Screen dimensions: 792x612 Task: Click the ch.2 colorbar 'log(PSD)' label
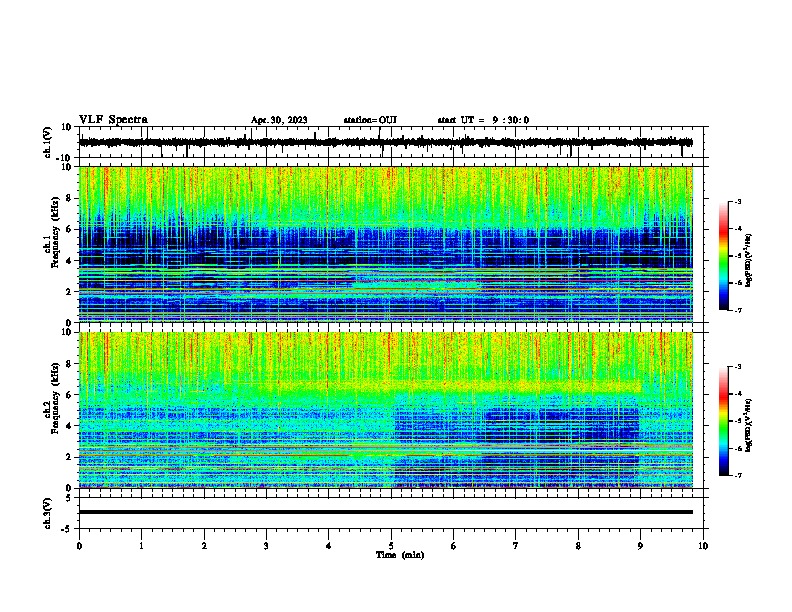[x=748, y=426]
